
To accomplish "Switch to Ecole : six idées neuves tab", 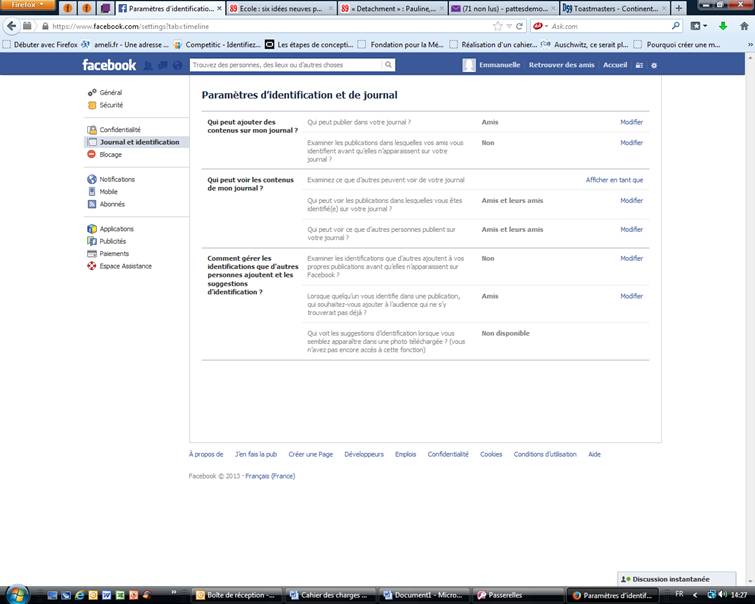I will pyautogui.click(x=281, y=8).
